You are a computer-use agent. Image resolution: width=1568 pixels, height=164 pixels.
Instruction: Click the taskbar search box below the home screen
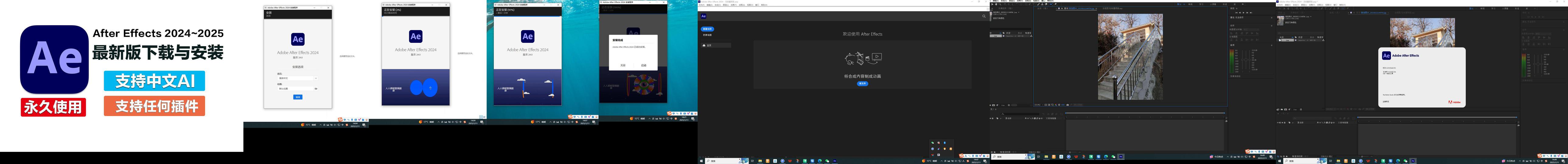[x=727, y=161]
